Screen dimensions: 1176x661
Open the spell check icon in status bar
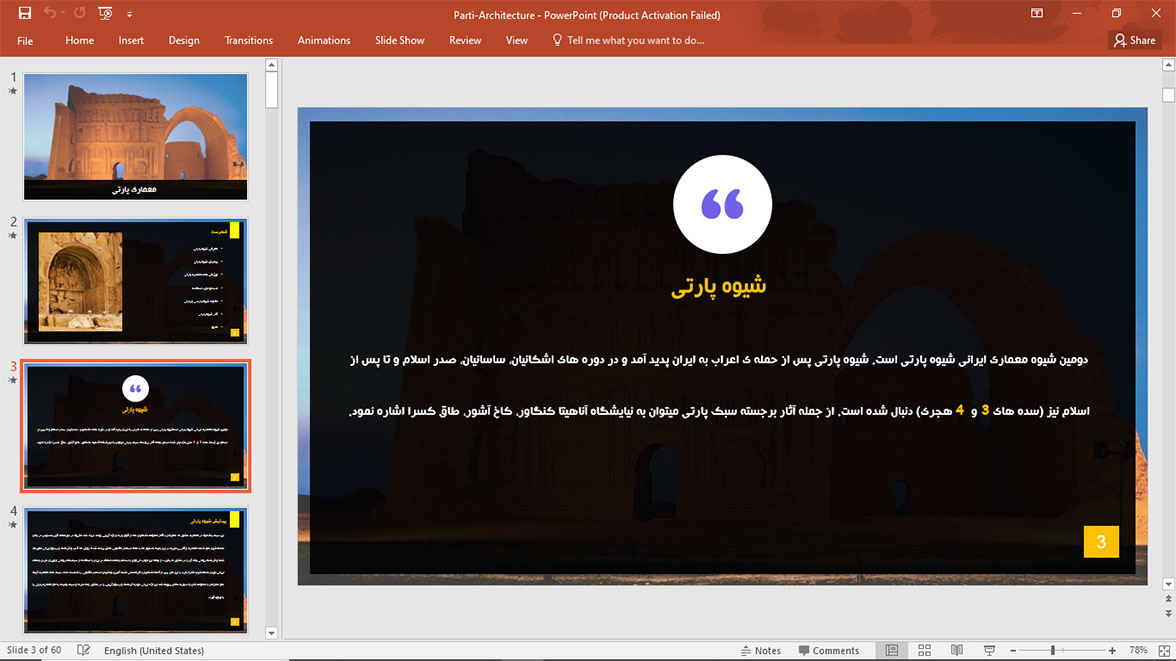point(83,650)
